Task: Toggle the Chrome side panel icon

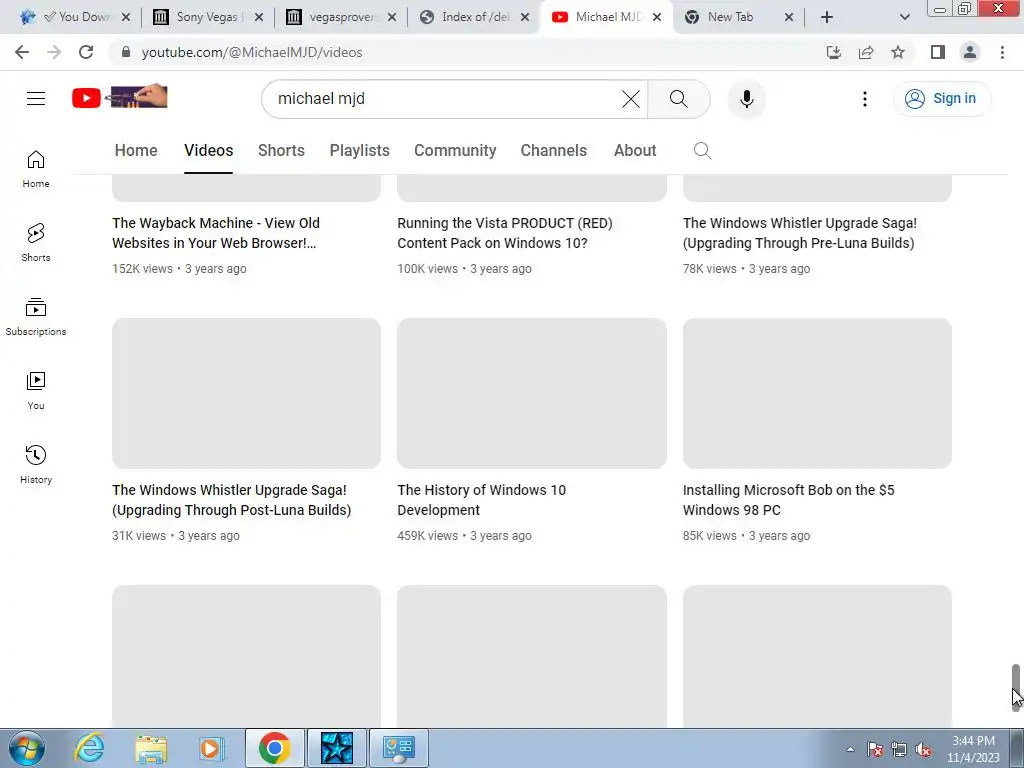Action: [938, 52]
